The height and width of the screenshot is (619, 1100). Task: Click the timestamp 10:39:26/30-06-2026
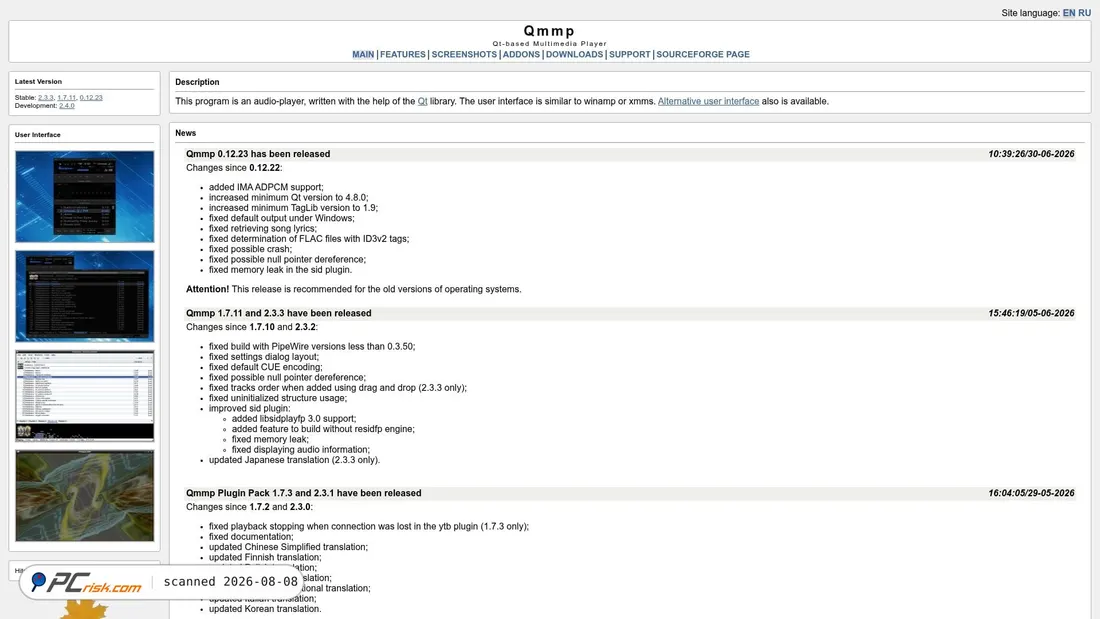click(x=1031, y=154)
